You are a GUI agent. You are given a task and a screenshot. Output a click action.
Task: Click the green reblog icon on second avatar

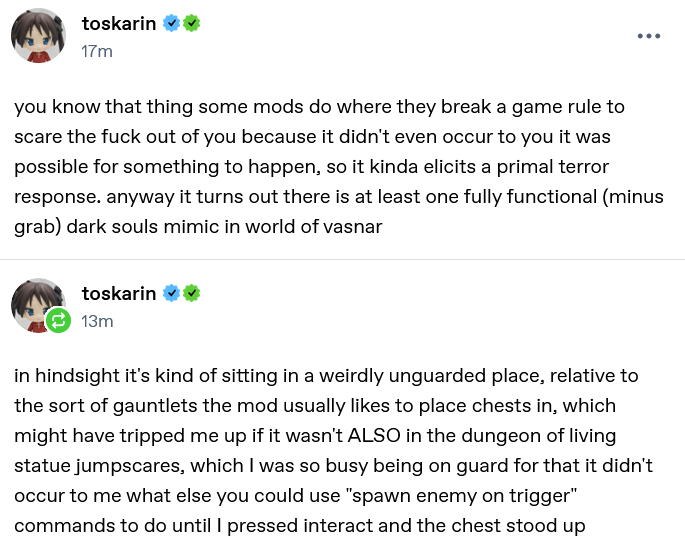point(58,320)
